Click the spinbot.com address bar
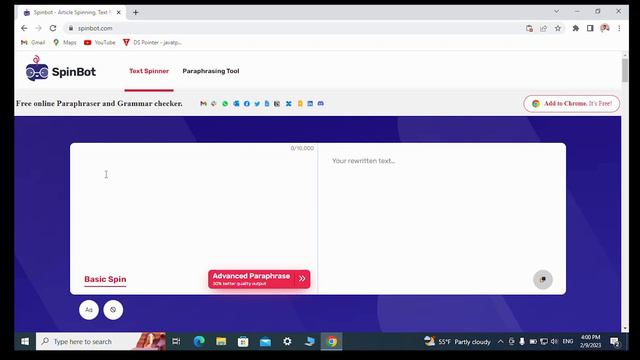This screenshot has height=360, width=640. click(x=294, y=28)
